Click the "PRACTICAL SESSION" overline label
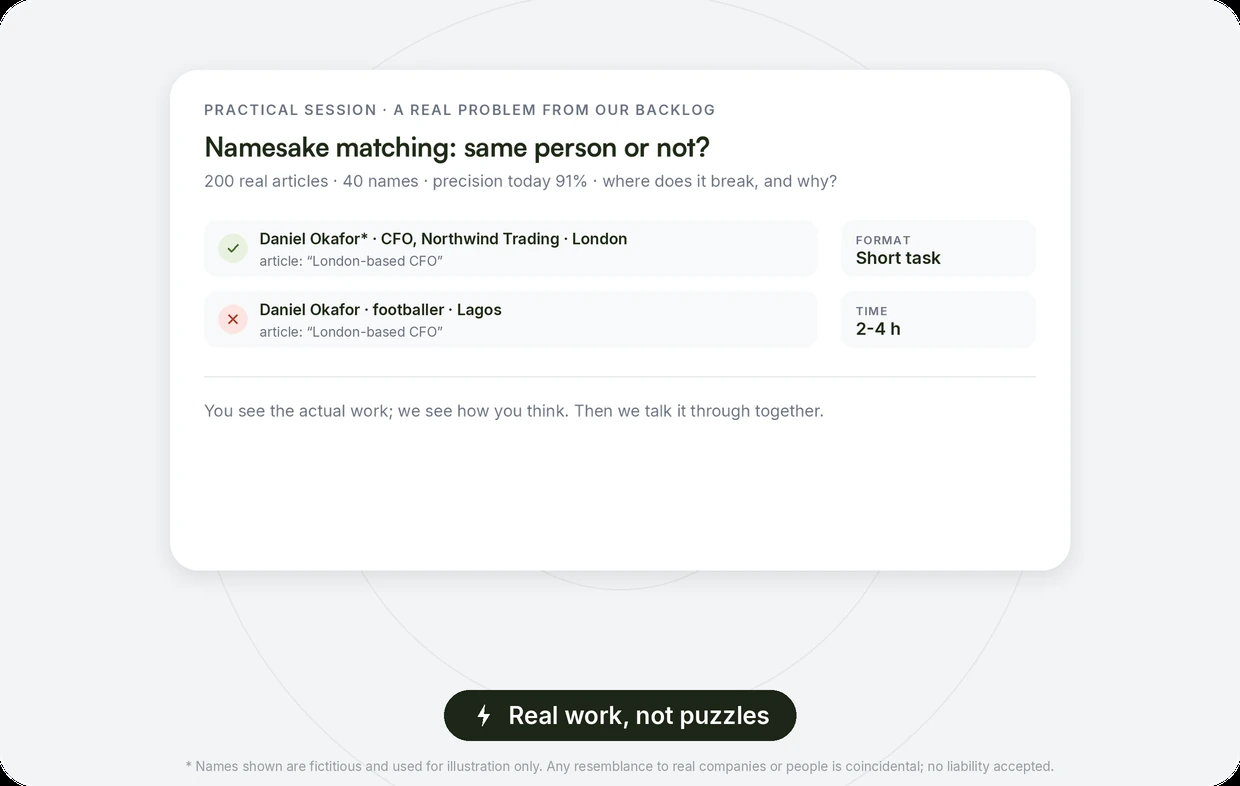 [x=290, y=110]
